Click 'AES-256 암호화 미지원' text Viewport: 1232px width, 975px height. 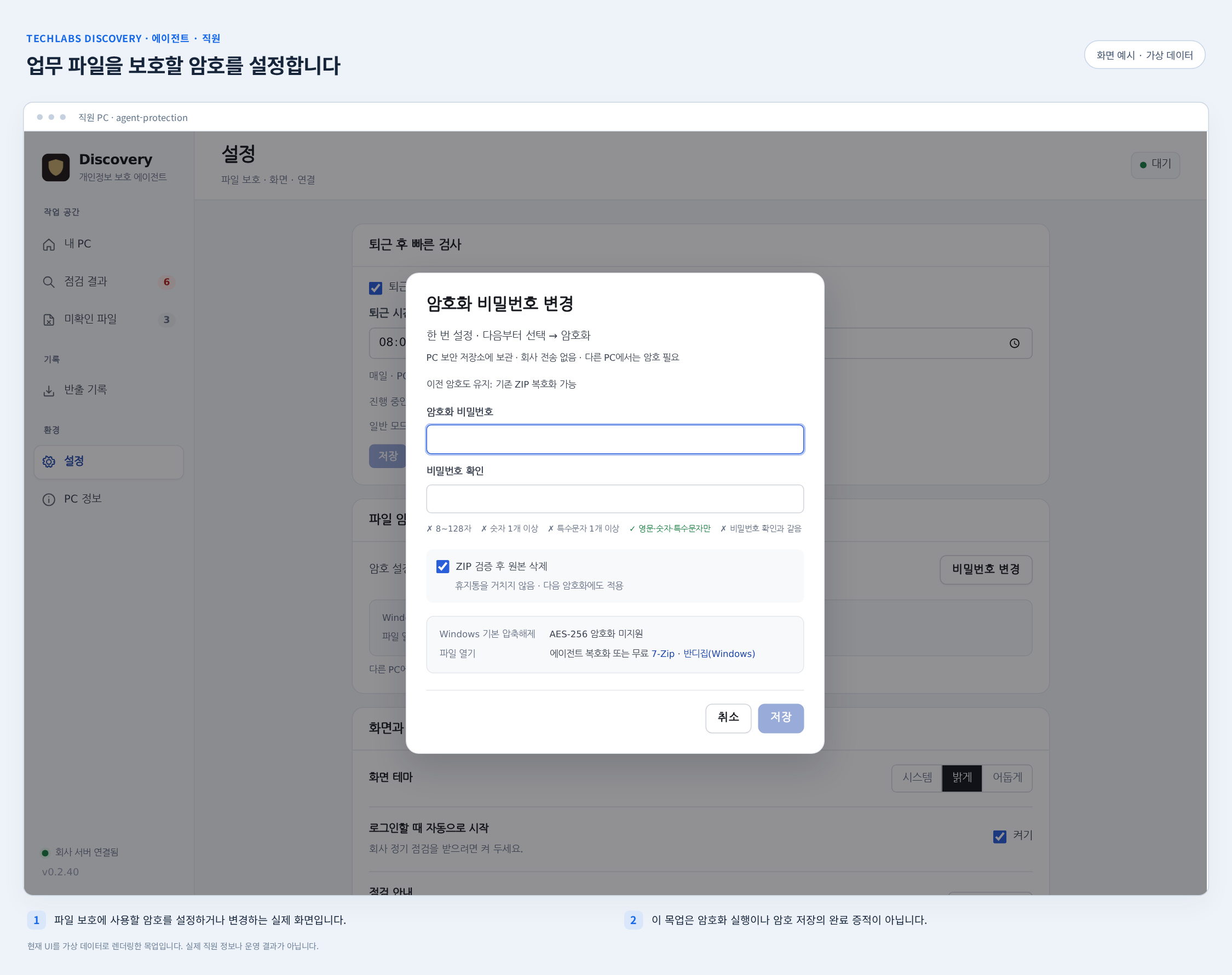(x=596, y=633)
